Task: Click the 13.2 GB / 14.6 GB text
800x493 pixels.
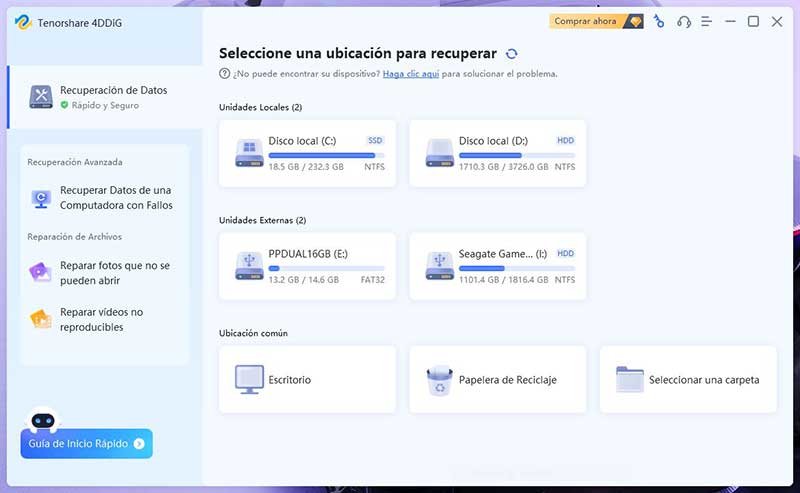Action: (x=304, y=280)
